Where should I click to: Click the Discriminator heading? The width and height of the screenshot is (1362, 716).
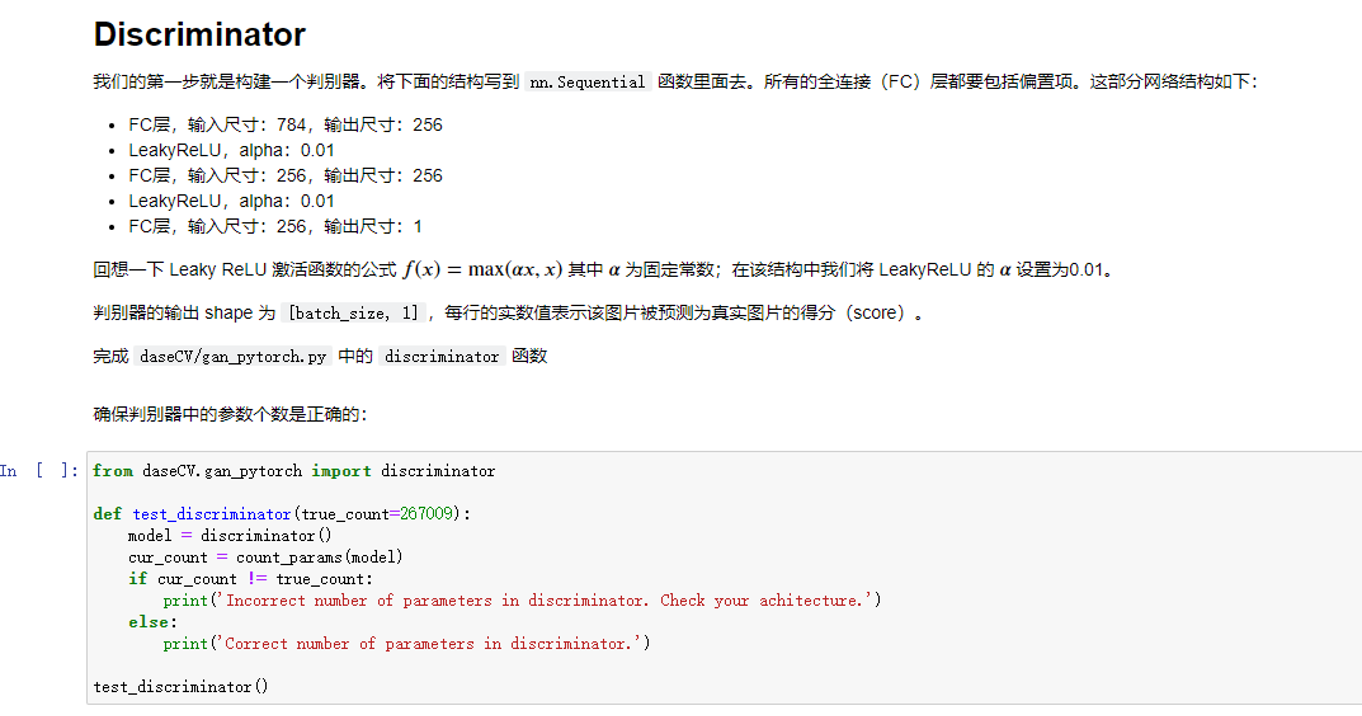point(200,34)
